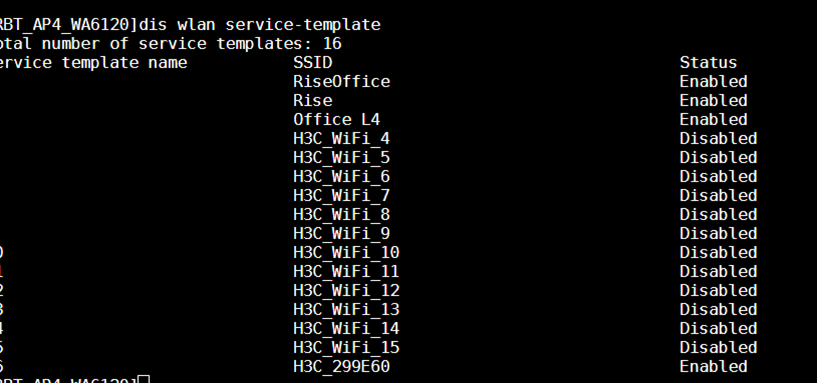Click the H3C_WiFi_4 SSID text
The width and height of the screenshot is (817, 384).
coord(341,138)
